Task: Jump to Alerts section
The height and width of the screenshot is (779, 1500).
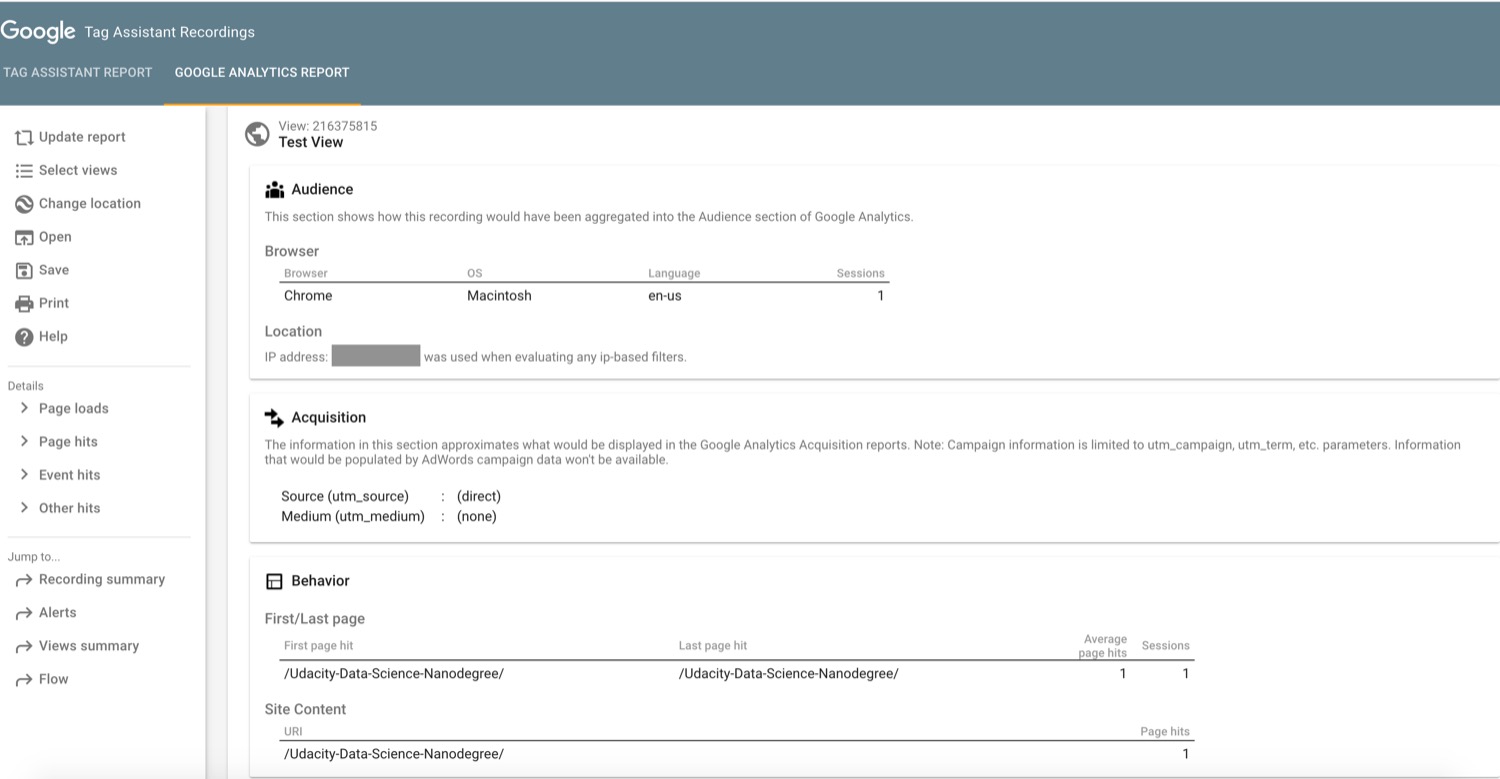Action: (x=58, y=612)
